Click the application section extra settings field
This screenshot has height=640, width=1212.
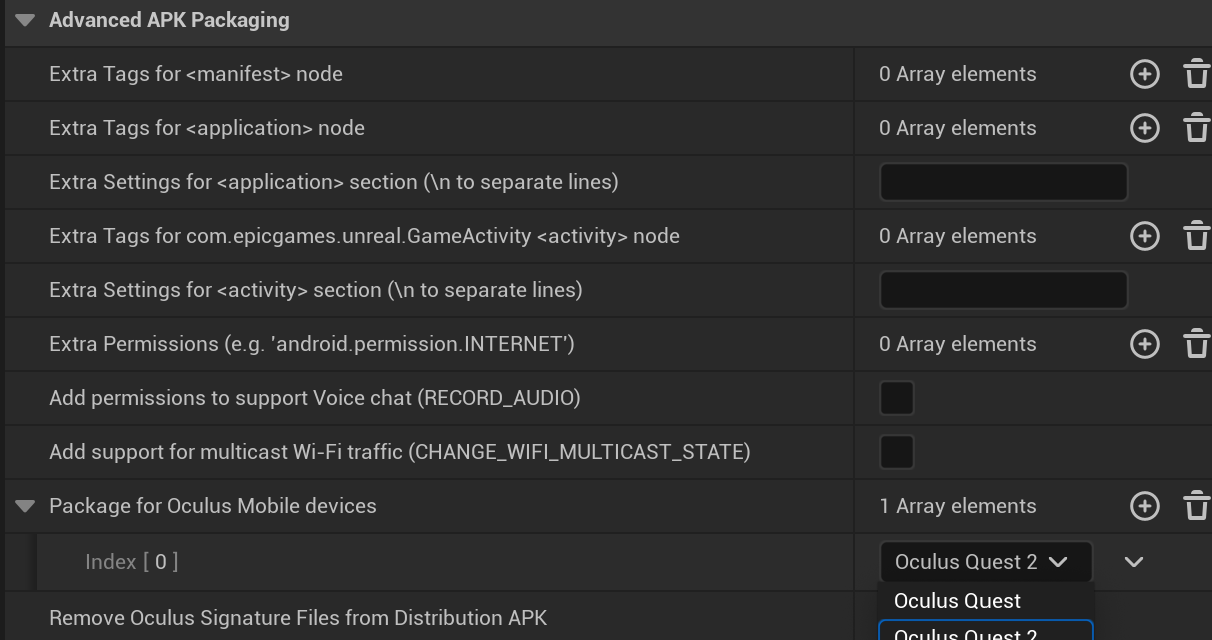pyautogui.click(x=1003, y=182)
